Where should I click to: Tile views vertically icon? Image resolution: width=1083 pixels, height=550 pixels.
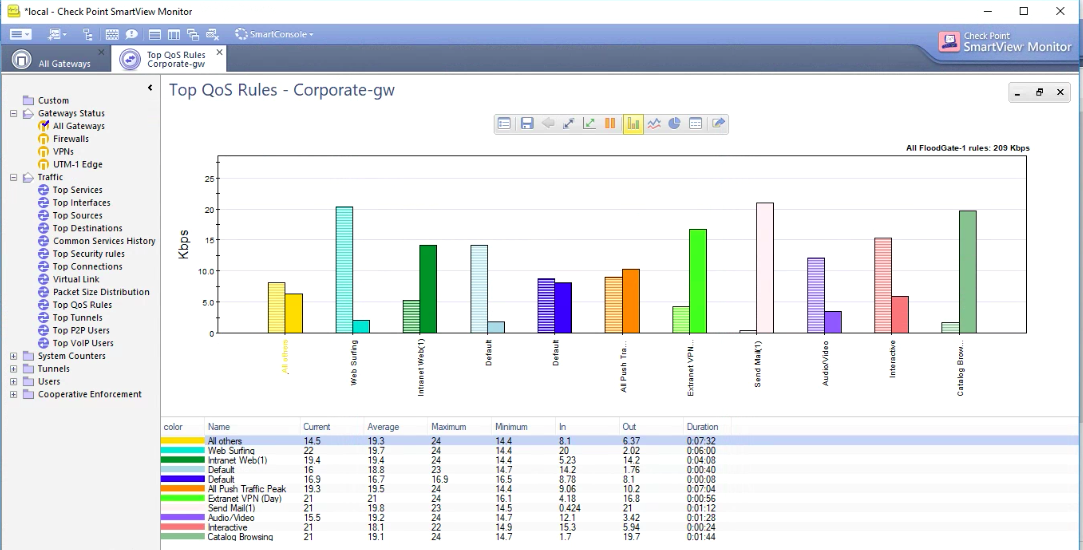click(174, 34)
